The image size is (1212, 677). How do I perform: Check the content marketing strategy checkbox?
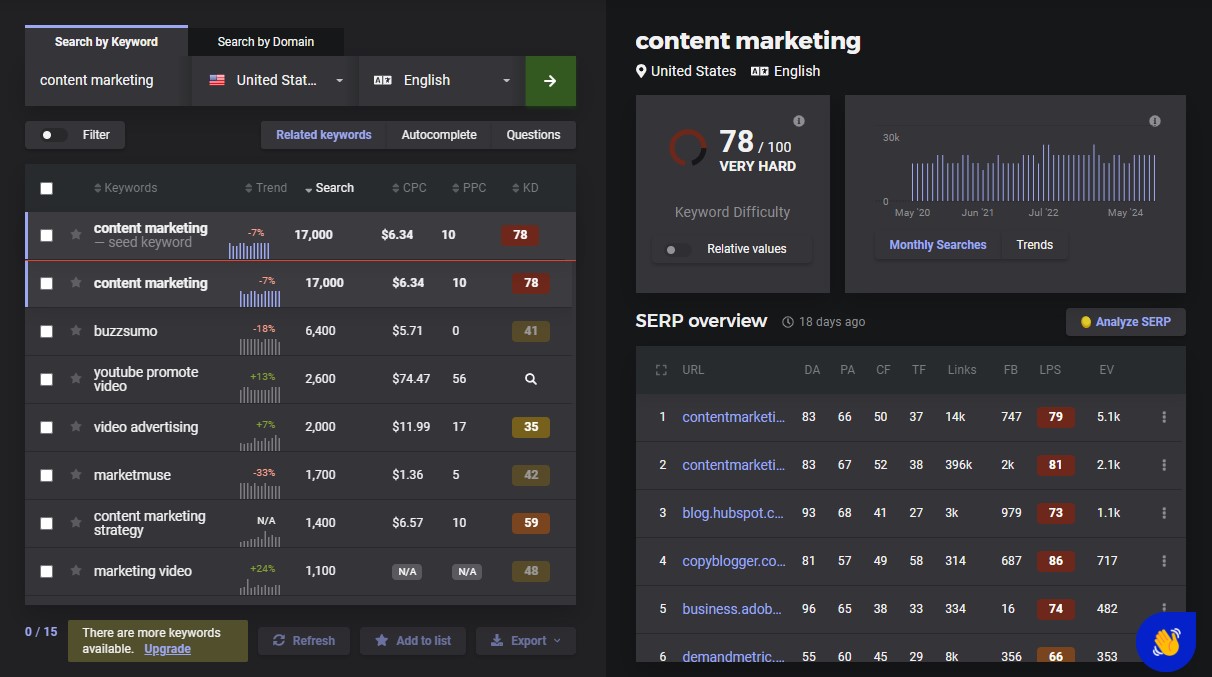tap(46, 523)
